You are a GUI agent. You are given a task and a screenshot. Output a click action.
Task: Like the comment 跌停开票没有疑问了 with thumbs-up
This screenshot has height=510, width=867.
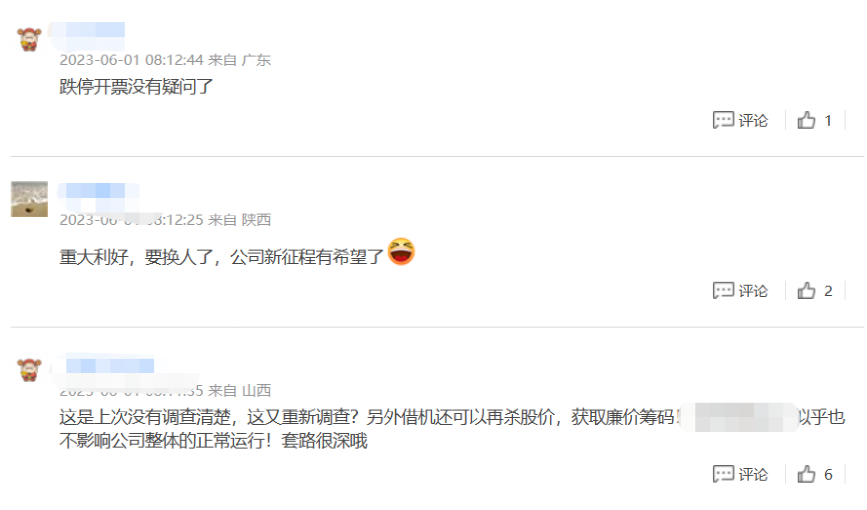[806, 120]
